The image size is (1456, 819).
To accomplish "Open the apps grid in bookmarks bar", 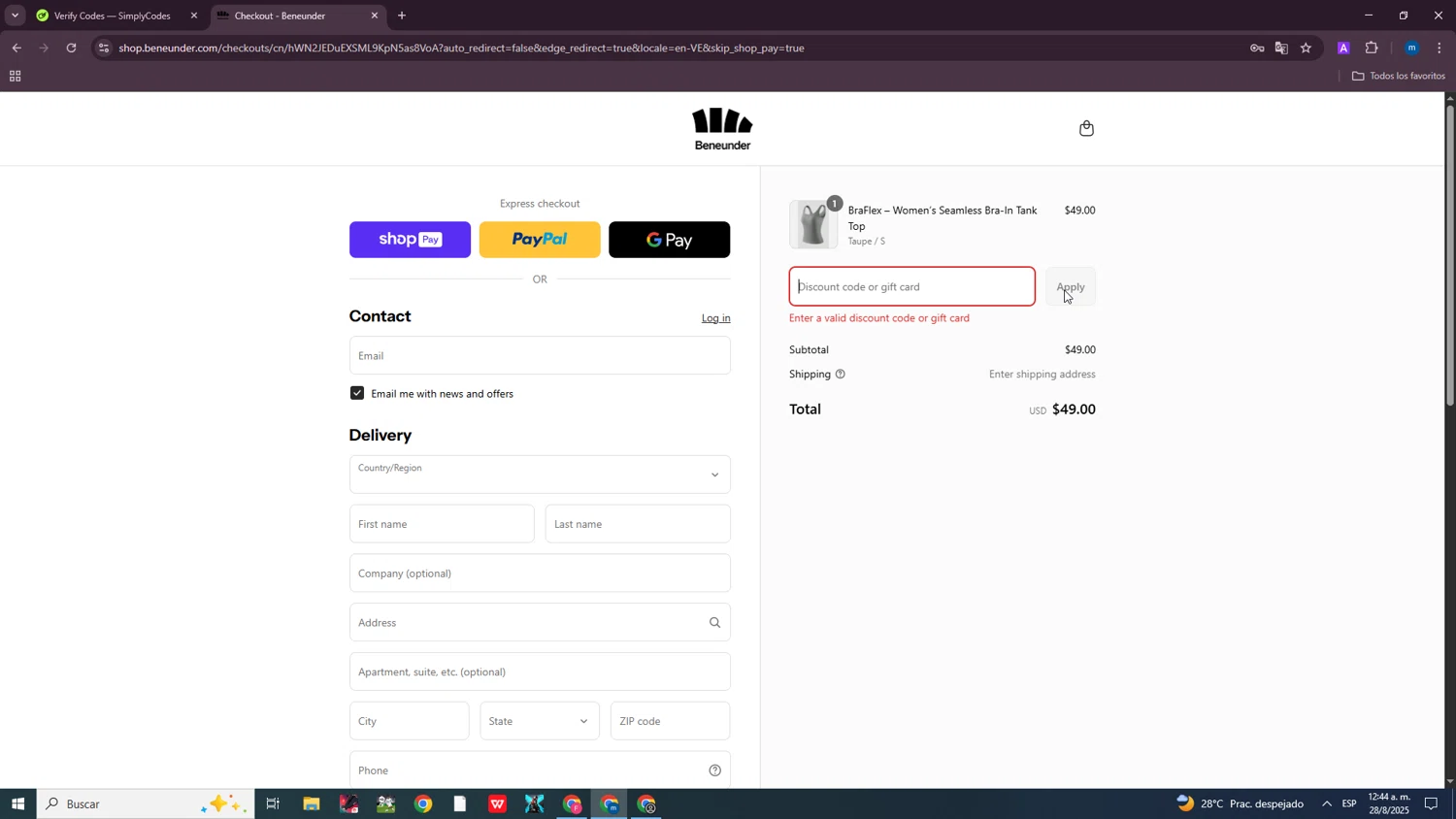I will click(15, 76).
